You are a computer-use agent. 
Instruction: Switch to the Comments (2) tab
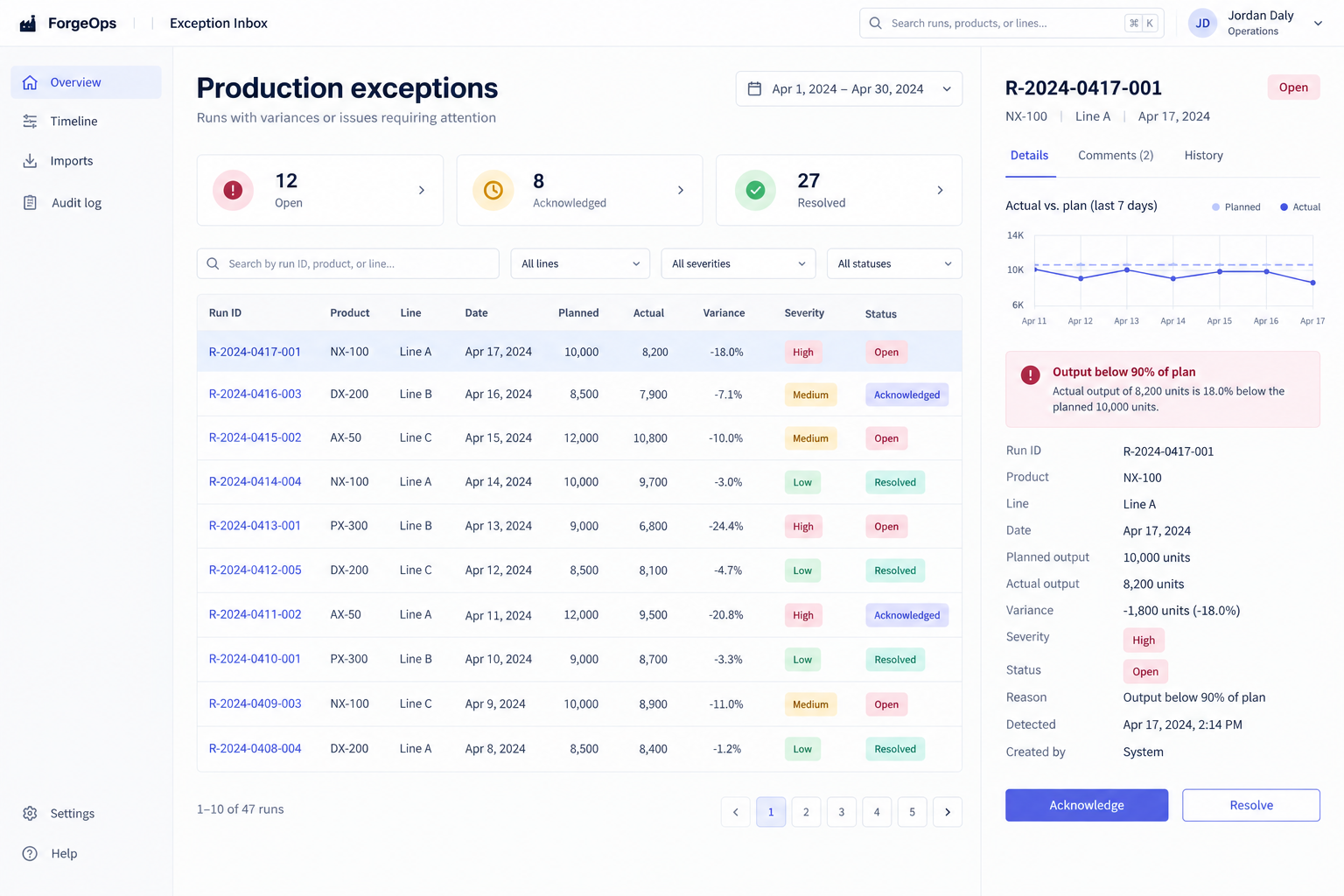click(1116, 155)
